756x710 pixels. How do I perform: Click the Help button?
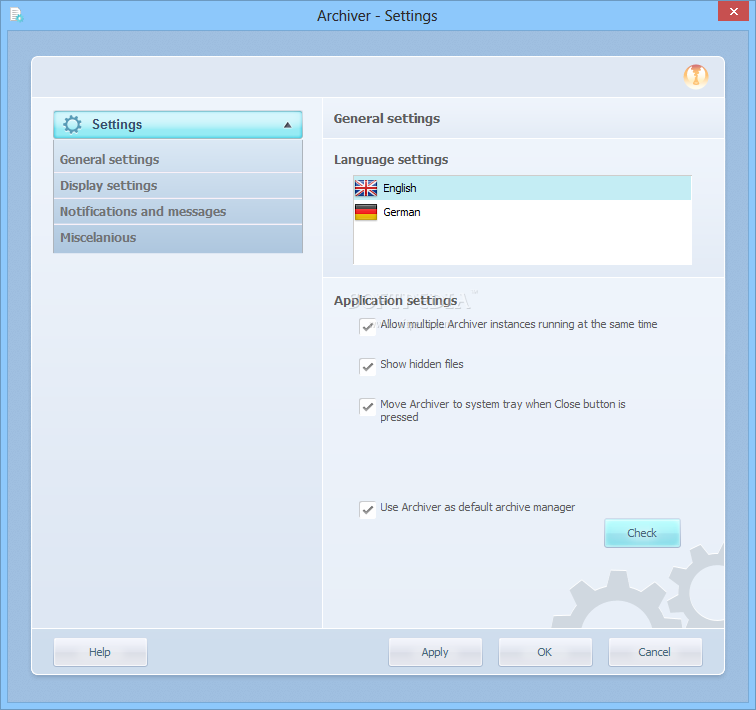pos(100,652)
